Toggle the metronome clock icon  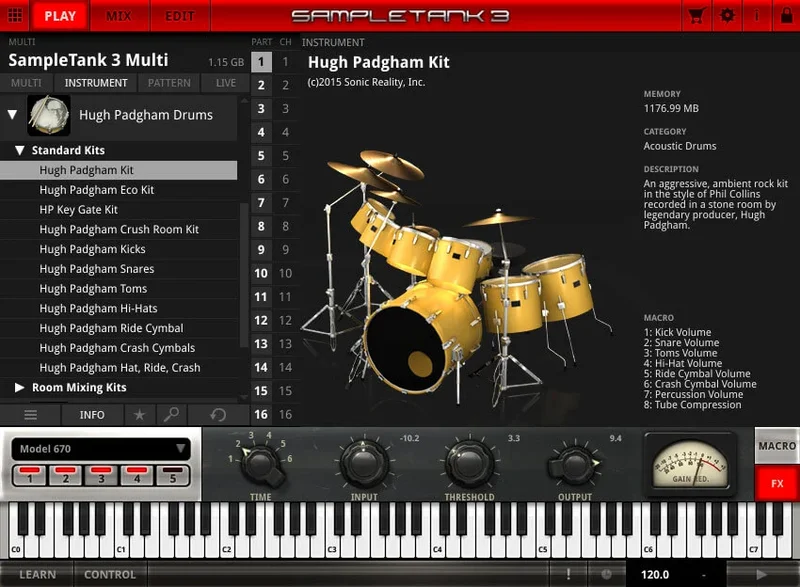coord(606,574)
